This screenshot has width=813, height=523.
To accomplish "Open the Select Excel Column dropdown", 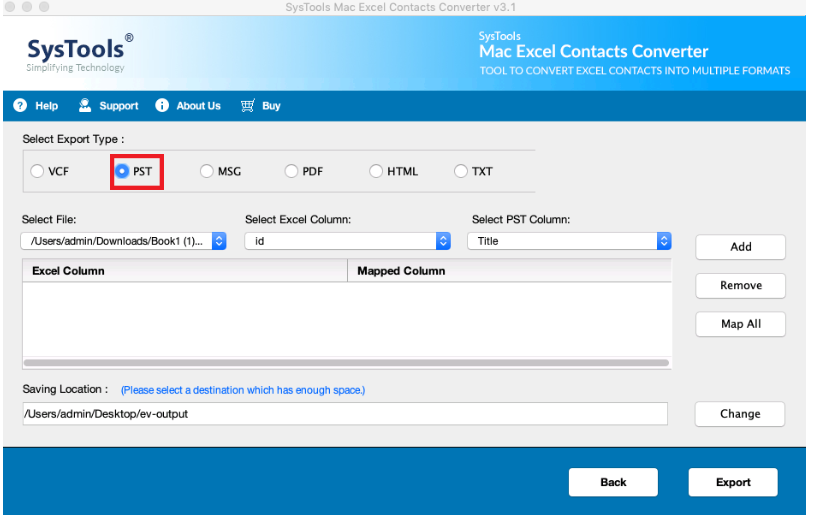I will (347, 241).
